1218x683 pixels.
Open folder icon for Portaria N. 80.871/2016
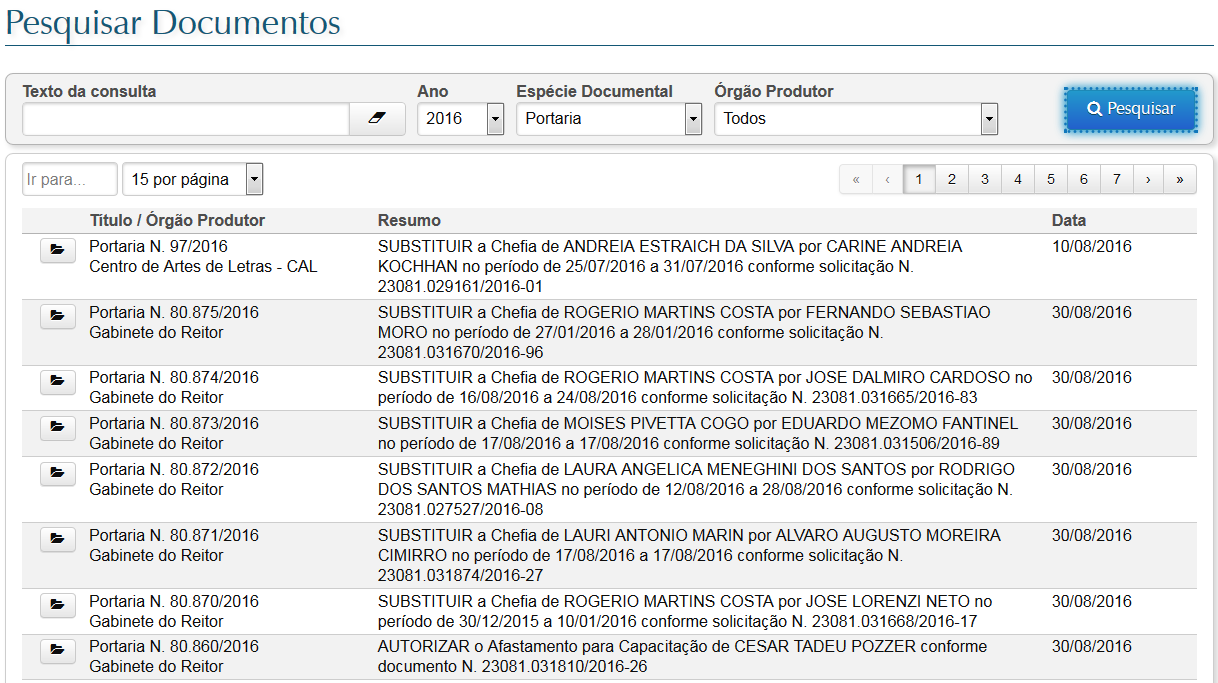point(57,539)
